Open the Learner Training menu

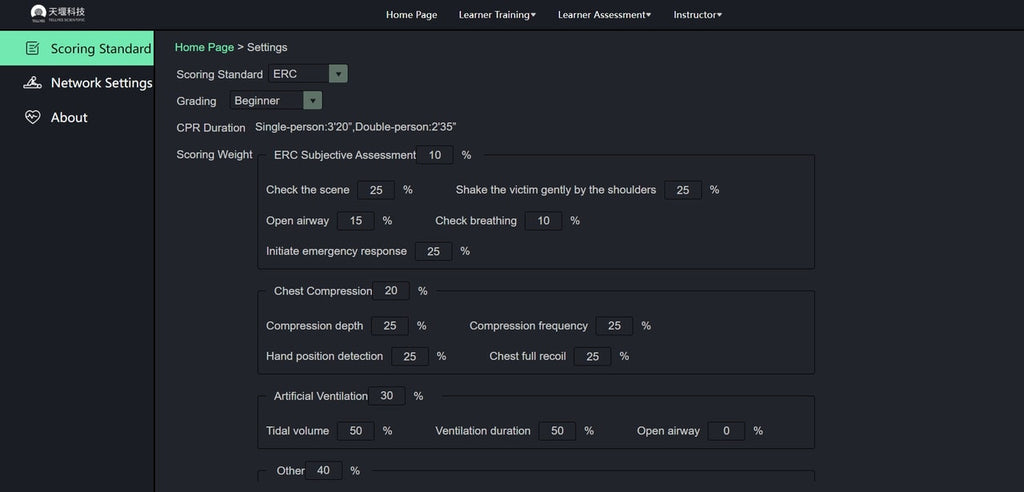coord(497,15)
